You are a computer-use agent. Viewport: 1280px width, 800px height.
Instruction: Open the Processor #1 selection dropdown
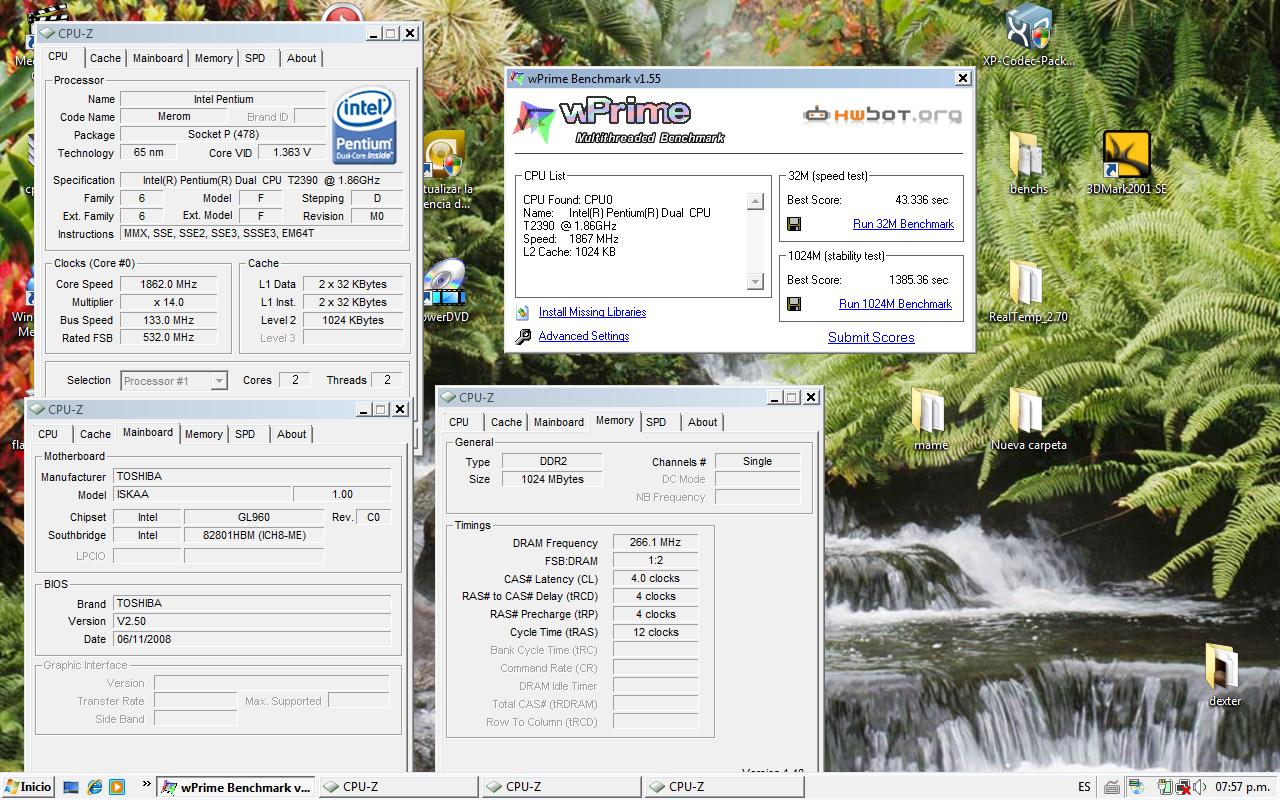tap(174, 381)
